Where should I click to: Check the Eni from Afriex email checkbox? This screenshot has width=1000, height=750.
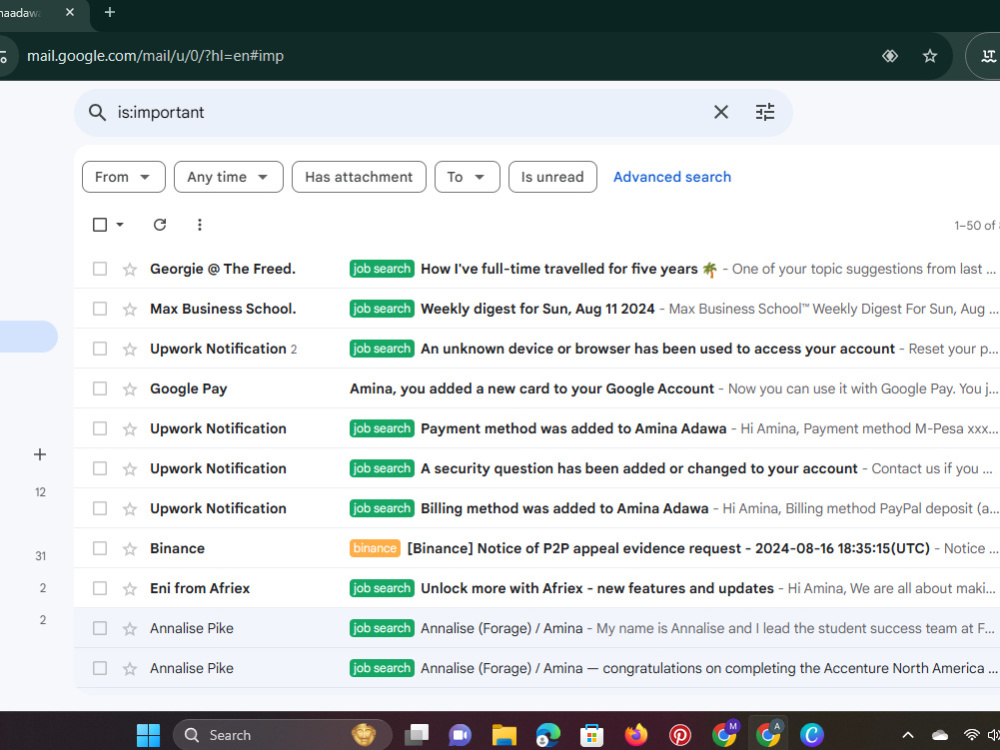tap(99, 588)
